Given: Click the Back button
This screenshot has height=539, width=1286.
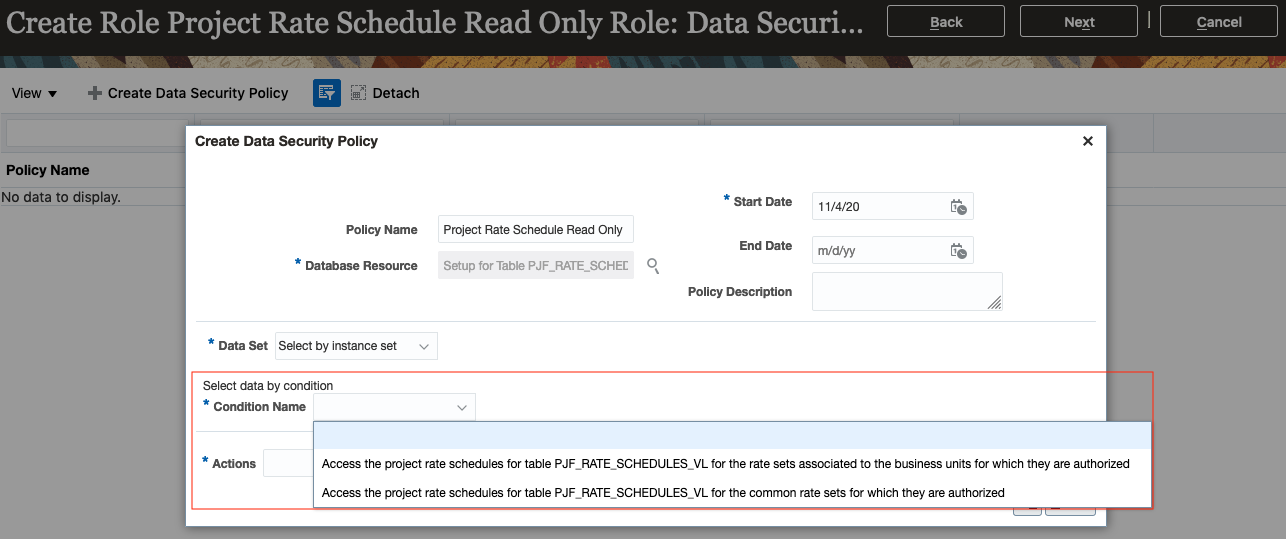Looking at the screenshot, I should (x=946, y=21).
